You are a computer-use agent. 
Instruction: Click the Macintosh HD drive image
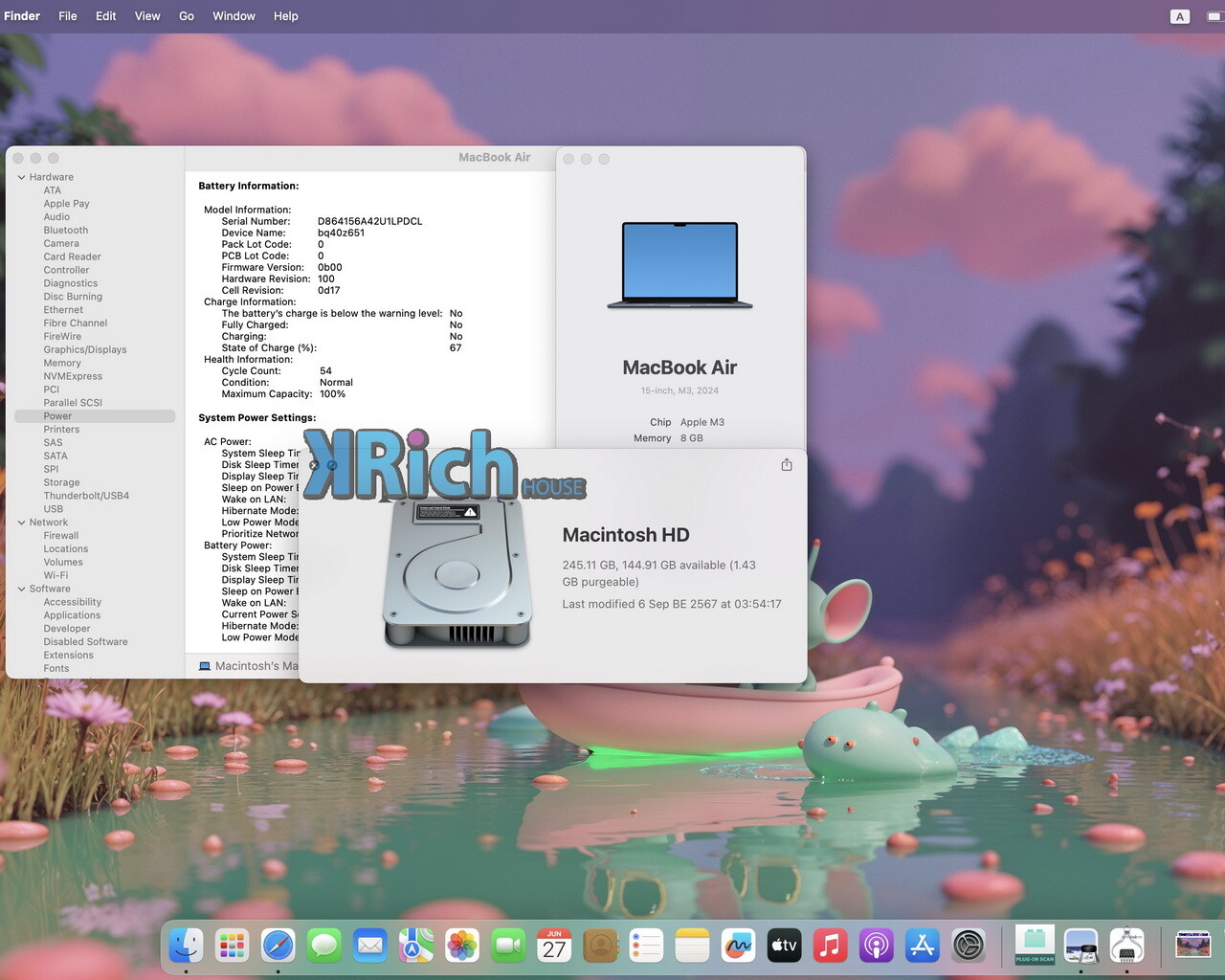pyautogui.click(x=457, y=572)
